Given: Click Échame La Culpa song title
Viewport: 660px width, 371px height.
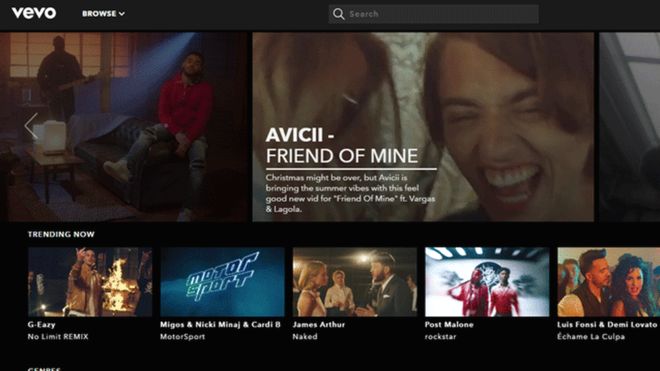Looking at the screenshot, I should (591, 337).
